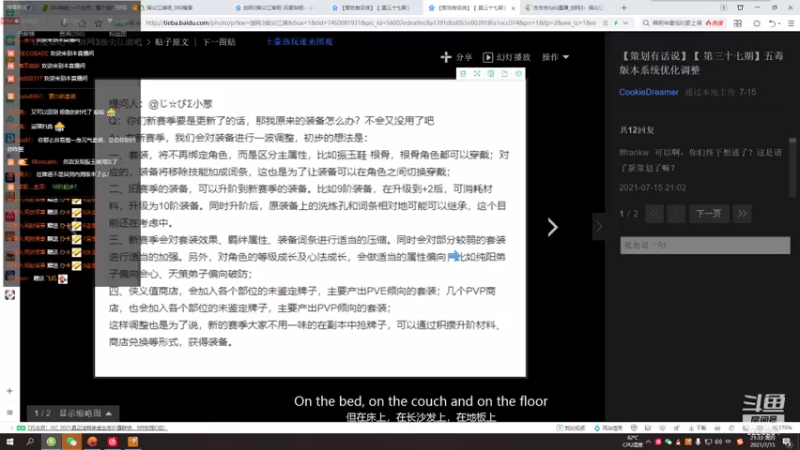Expand the system tray hidden icons chevron

point(648,442)
